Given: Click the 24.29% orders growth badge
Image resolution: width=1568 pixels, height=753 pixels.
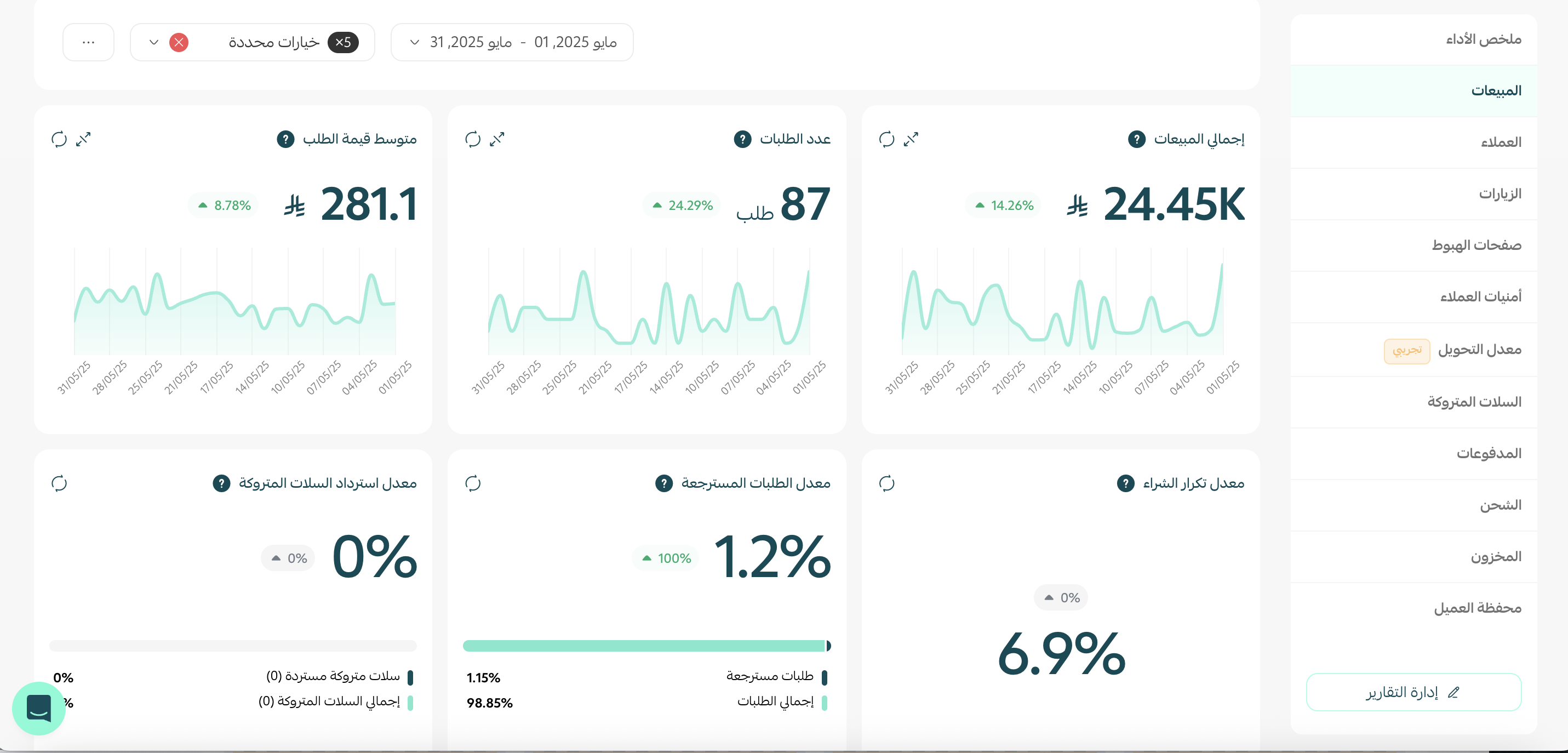Looking at the screenshot, I should click(682, 205).
